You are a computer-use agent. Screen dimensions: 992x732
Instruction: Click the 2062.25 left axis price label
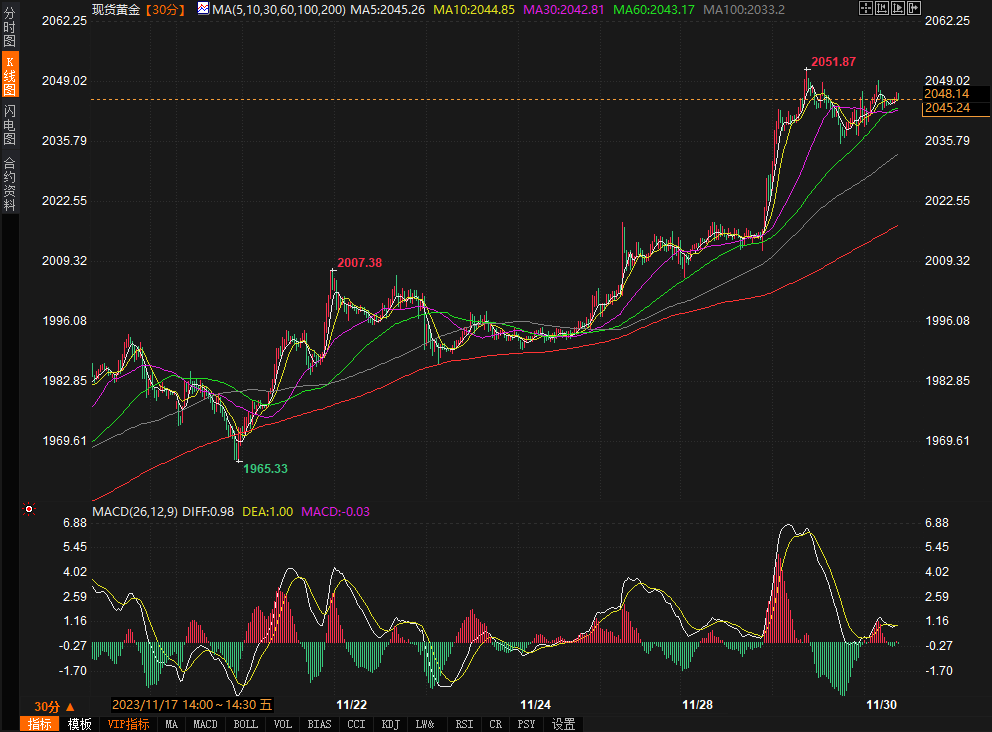coord(65,21)
